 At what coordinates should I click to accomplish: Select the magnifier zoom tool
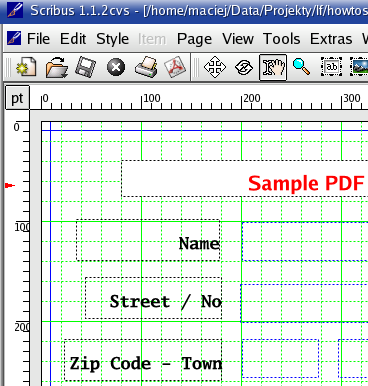(301, 66)
